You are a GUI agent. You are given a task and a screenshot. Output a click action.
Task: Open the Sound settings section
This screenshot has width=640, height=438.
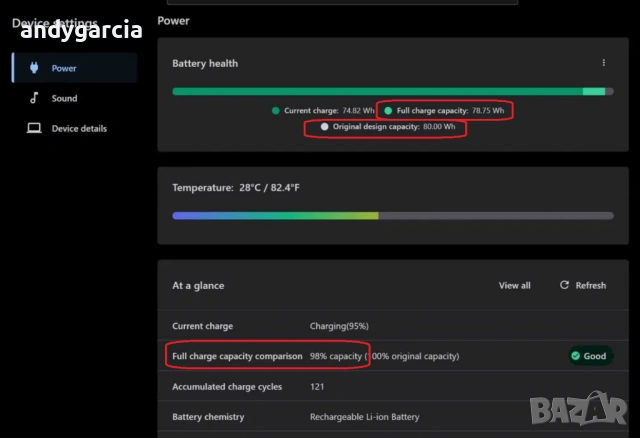point(74,98)
